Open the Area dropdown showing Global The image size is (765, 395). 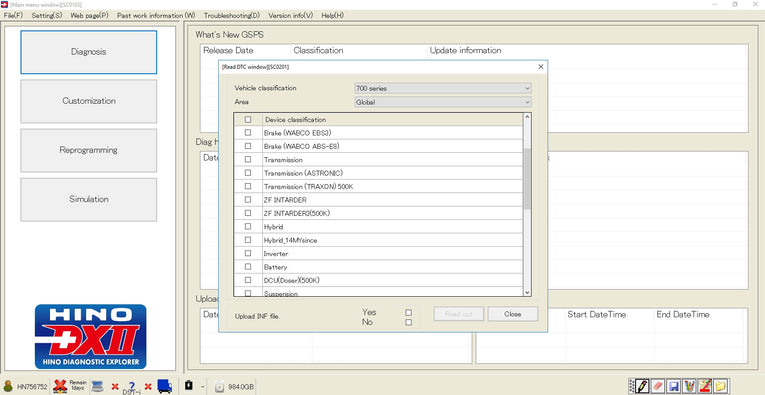(443, 102)
